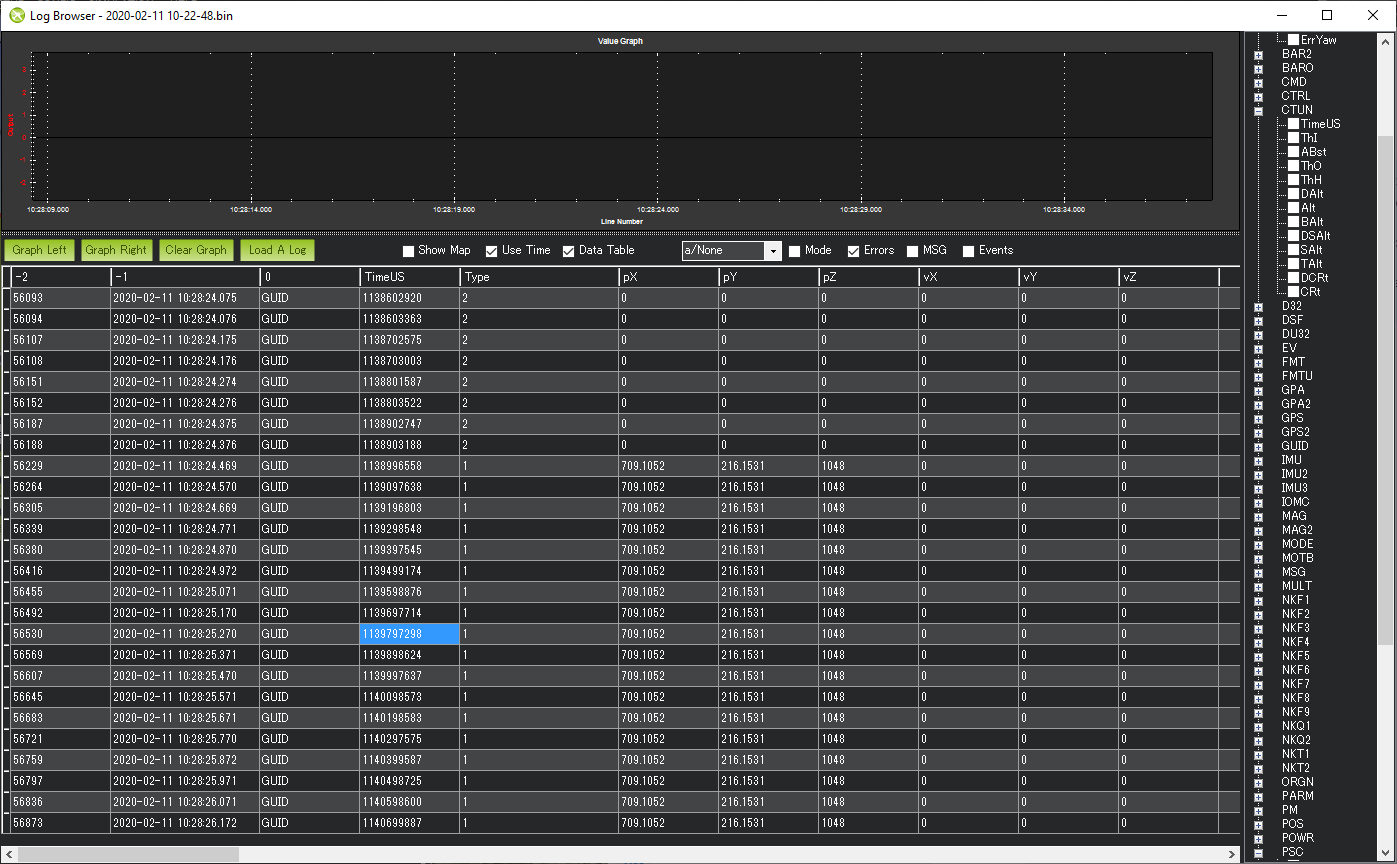Uncheck the Data Table option
This screenshot has height=864, width=1397.
click(567, 250)
